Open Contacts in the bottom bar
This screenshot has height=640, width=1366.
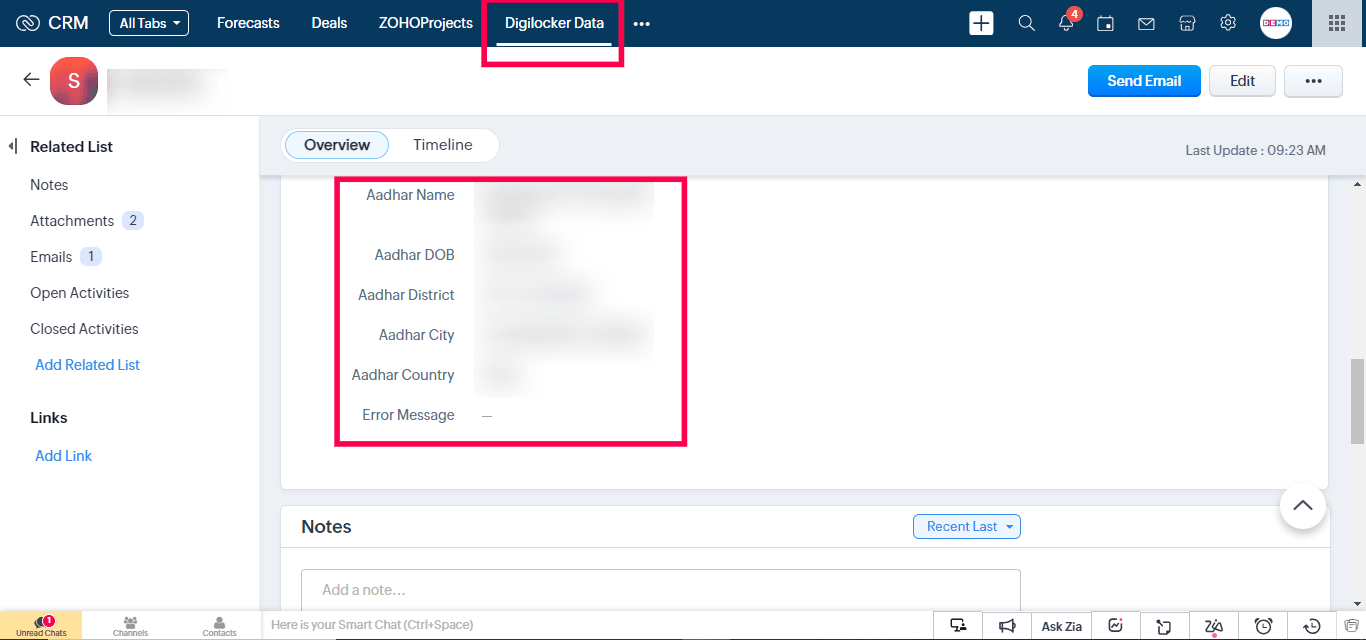tap(219, 626)
